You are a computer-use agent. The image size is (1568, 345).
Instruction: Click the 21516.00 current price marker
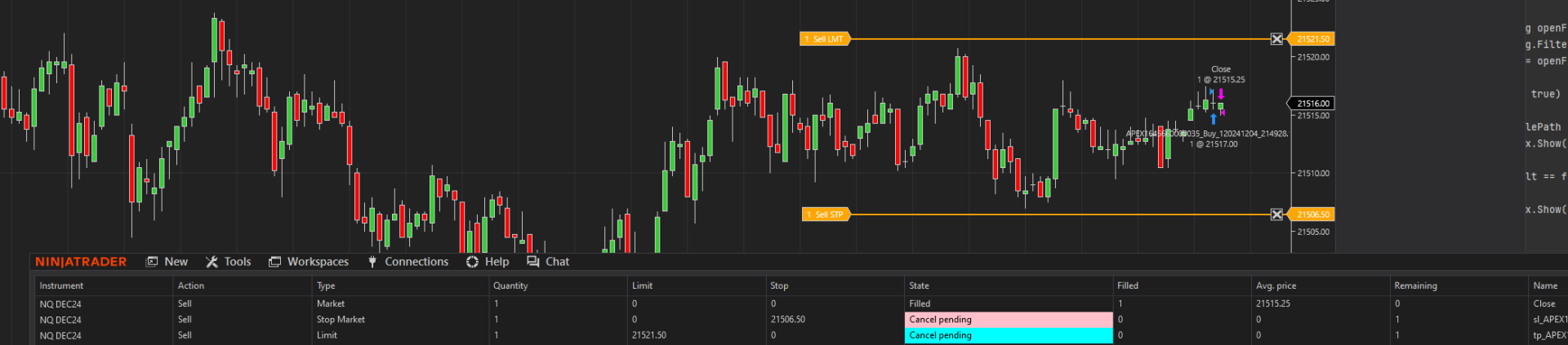tap(1311, 104)
